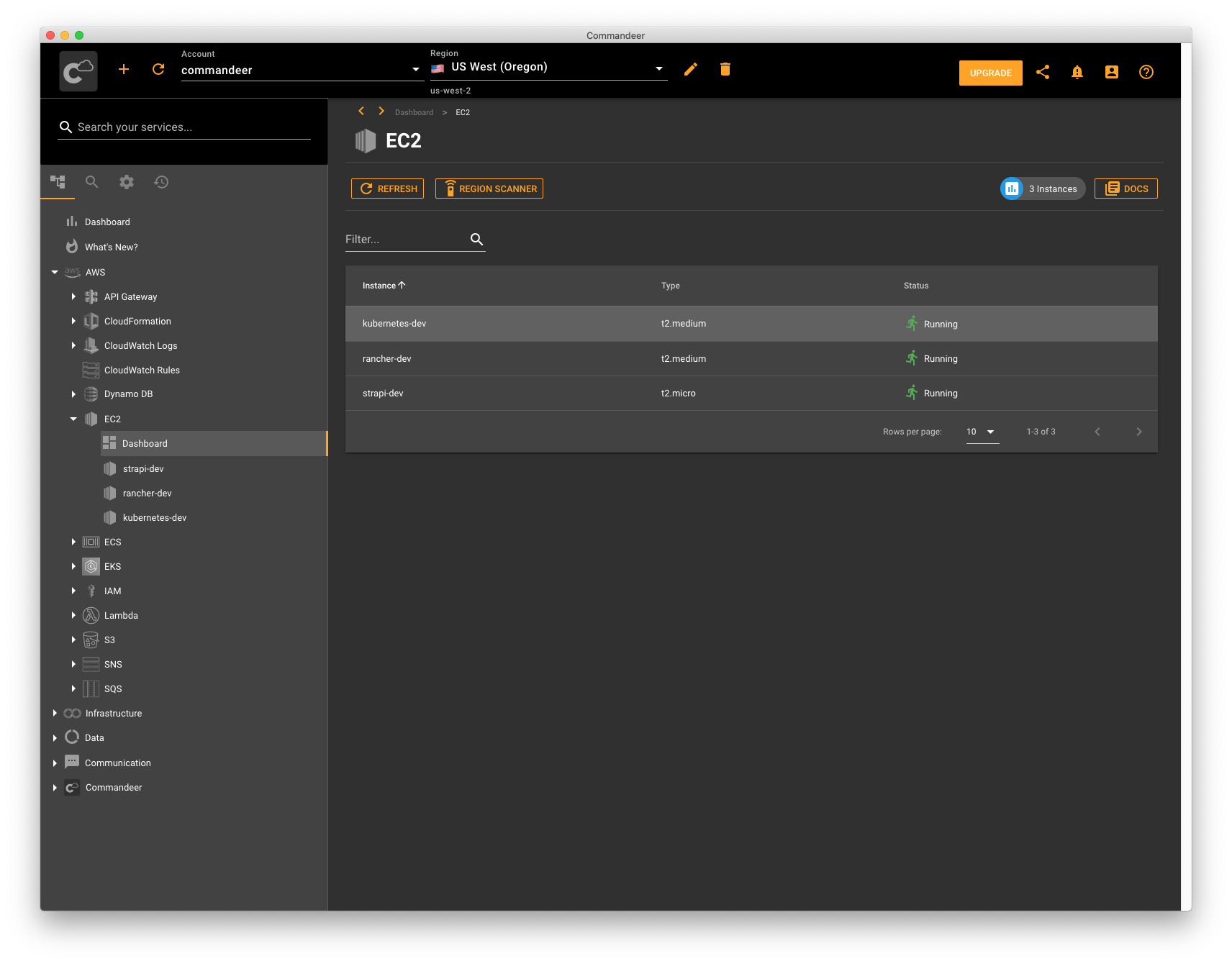Delete the account using trash icon
Viewport: 1232px width, 964px height.
point(725,69)
